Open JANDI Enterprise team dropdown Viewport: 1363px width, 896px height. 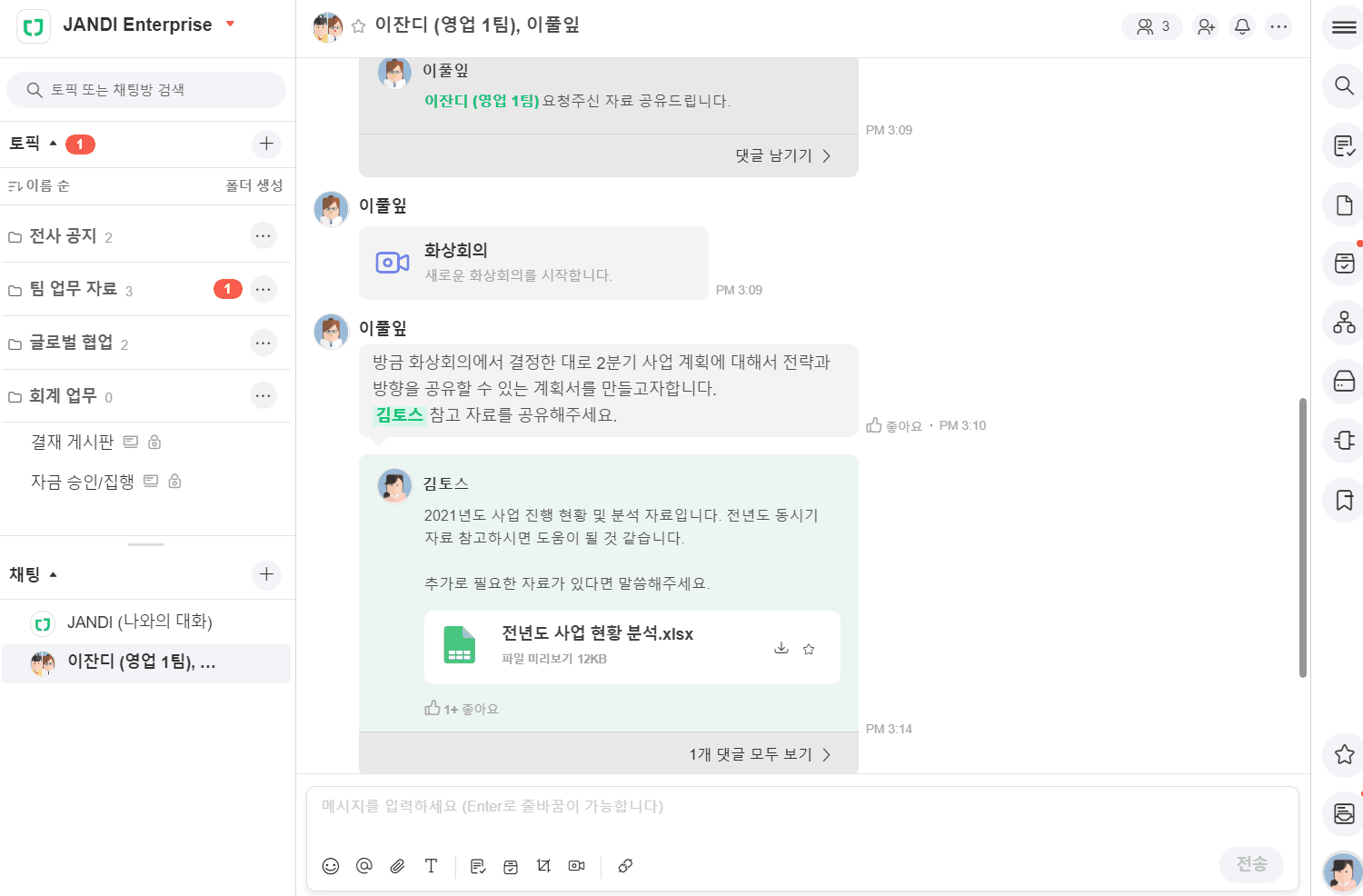[231, 25]
